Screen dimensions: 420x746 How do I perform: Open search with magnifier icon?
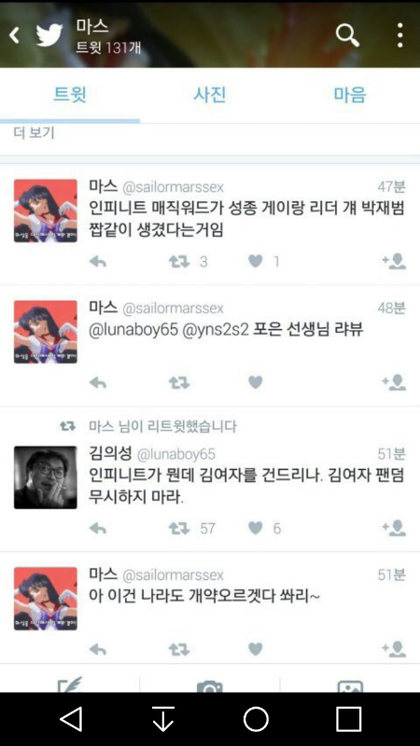tap(347, 35)
